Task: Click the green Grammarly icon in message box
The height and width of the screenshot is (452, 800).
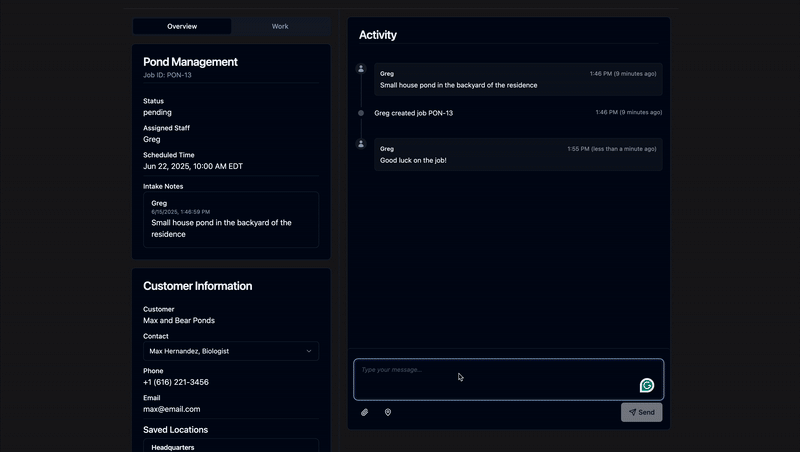Action: pyautogui.click(x=647, y=386)
